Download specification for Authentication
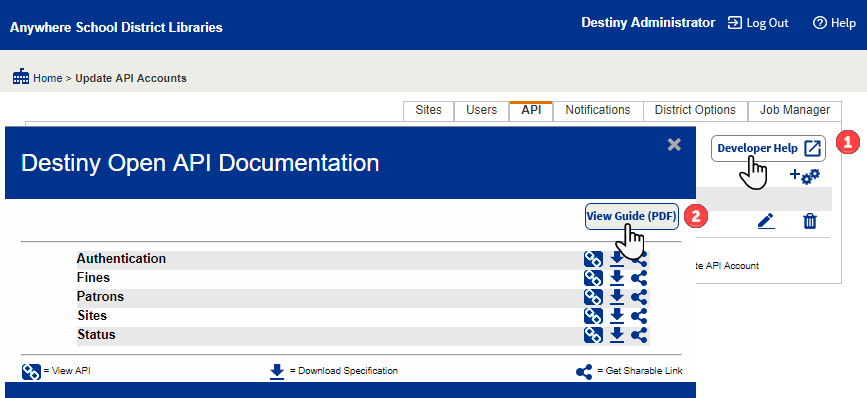Screen dimensions: 867x398 617,259
